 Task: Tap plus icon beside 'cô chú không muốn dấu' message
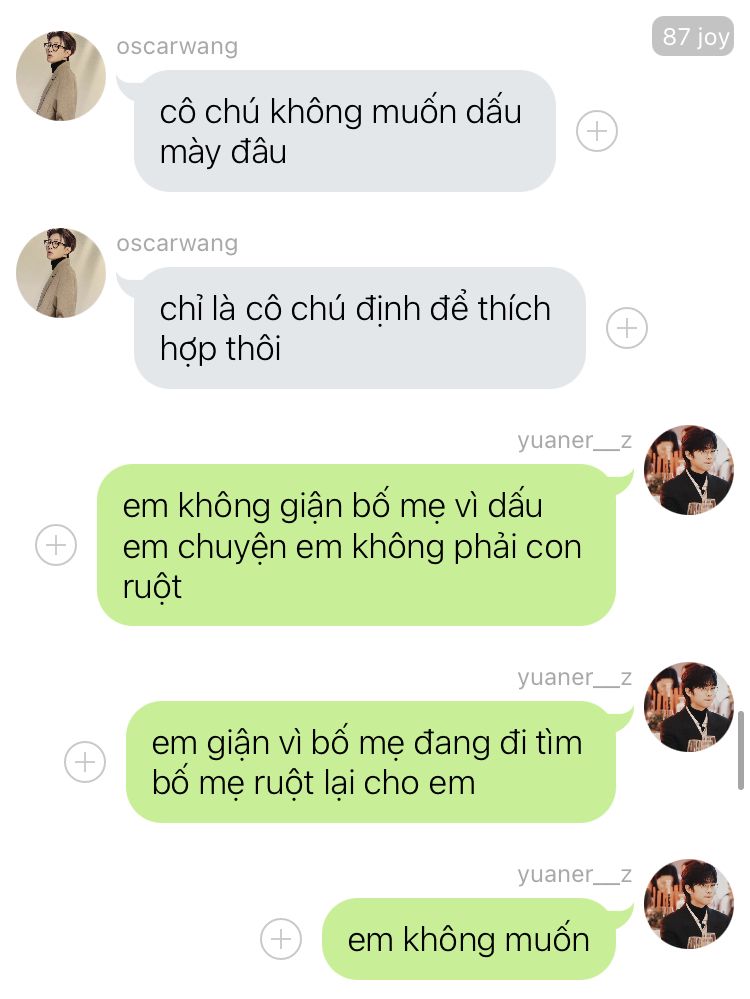point(596,131)
